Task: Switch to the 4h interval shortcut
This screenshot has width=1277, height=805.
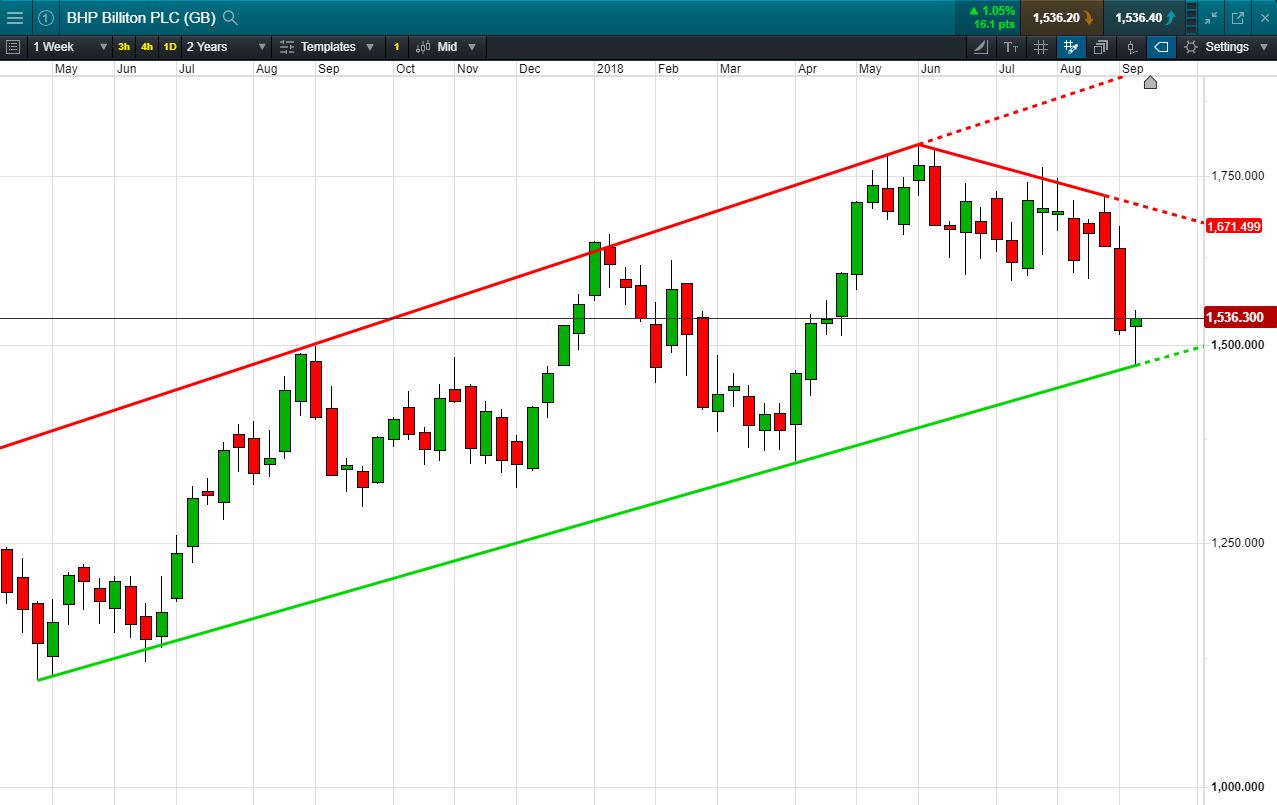Action: click(147, 47)
